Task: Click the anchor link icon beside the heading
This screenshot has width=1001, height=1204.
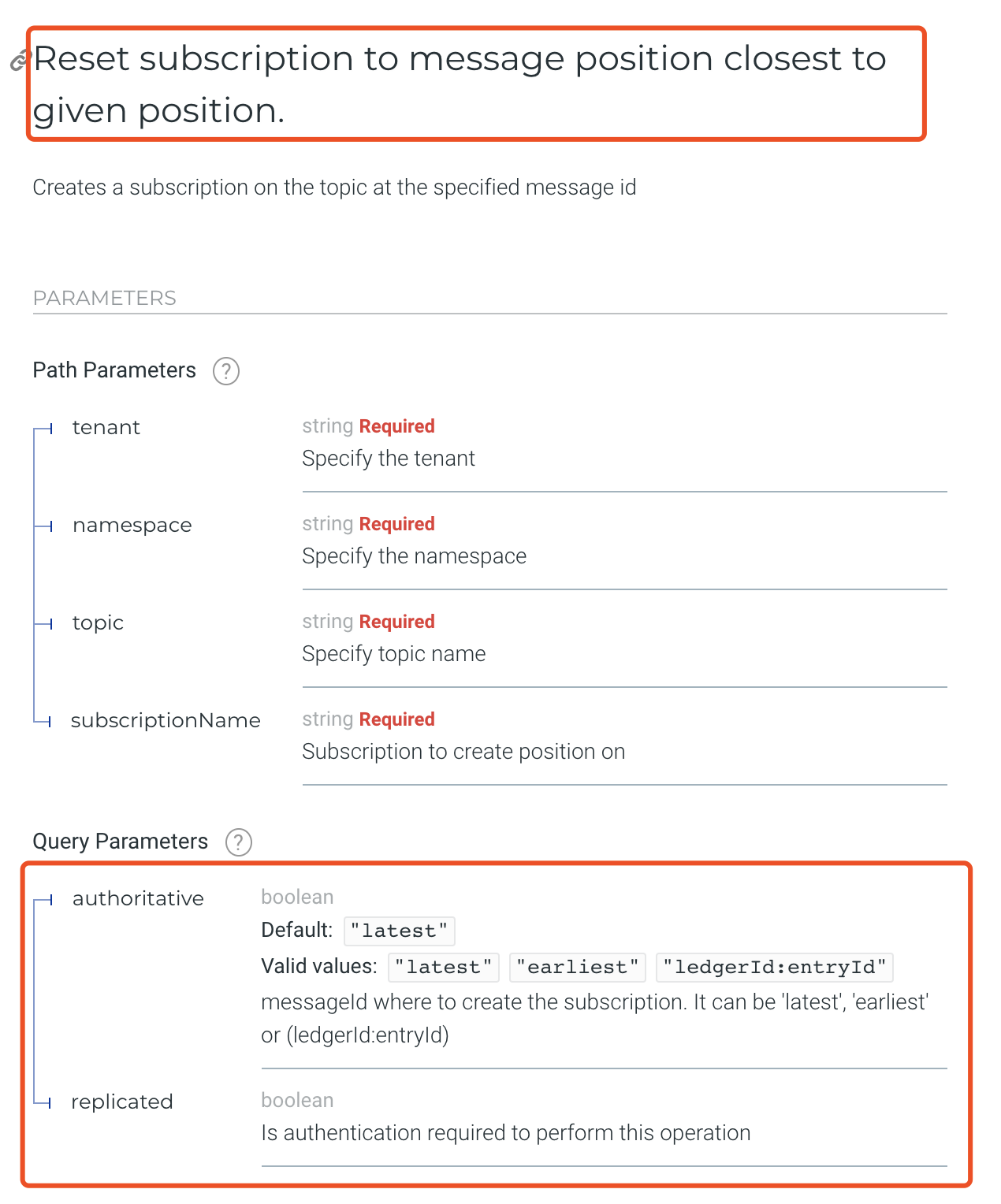Action: click(19, 61)
